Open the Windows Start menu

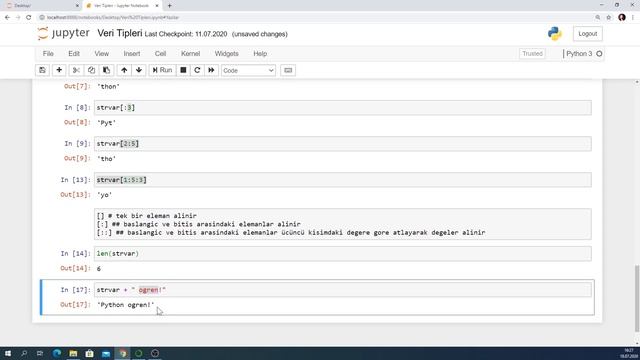[x=8, y=353]
